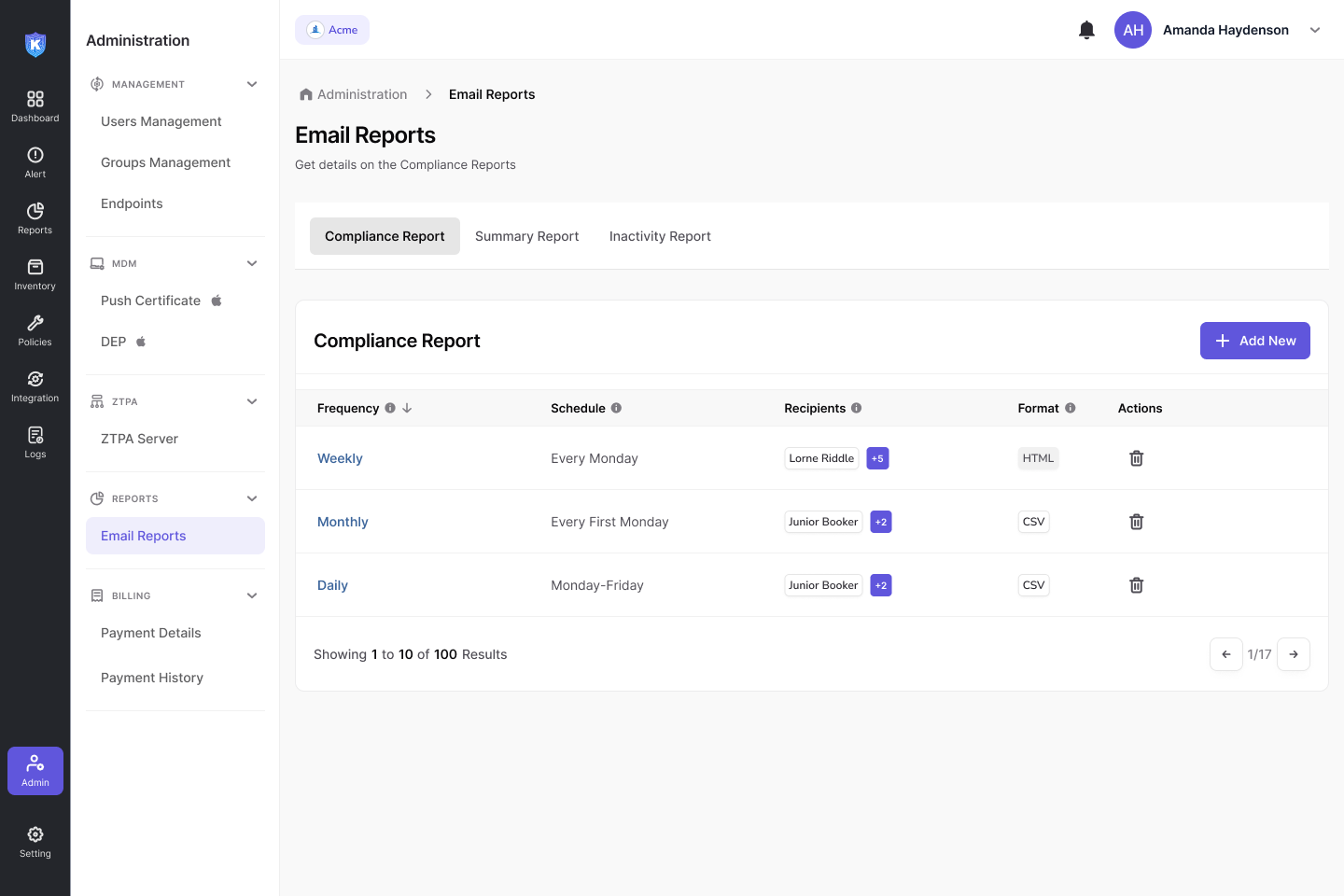The width and height of the screenshot is (1344, 896).
Task: Go to the next results page
Action: (x=1294, y=654)
